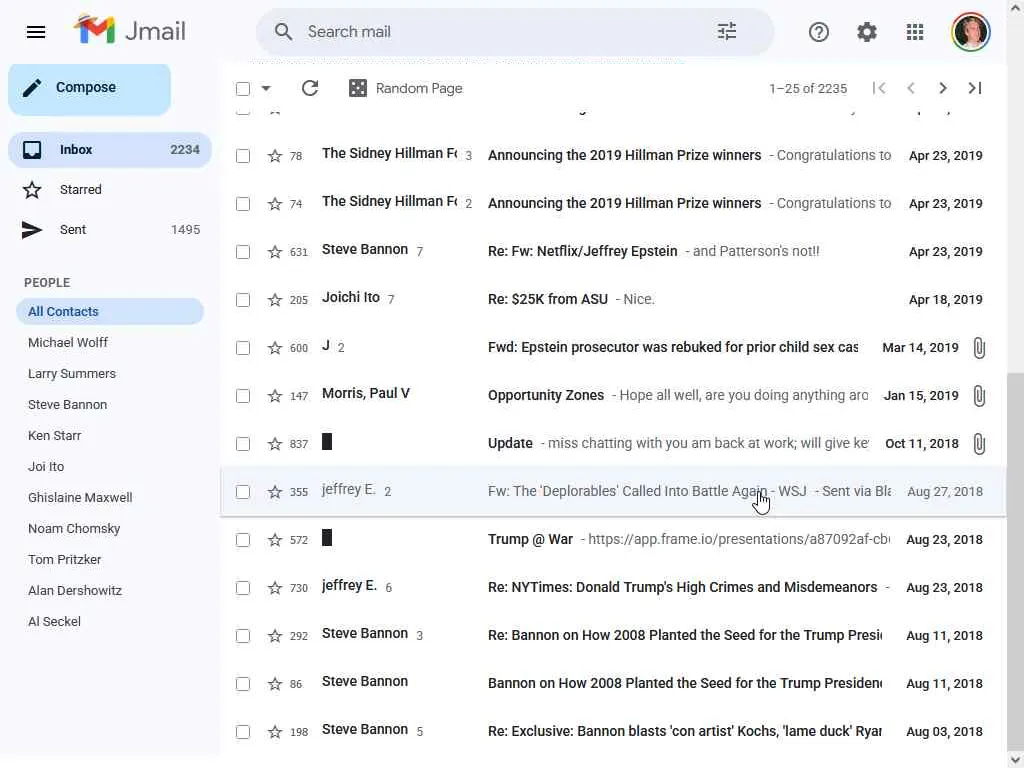Open Re: NYTimes Donald Trump's High Crimes email
Viewport: 1024px width, 768px height.
[x=682, y=587]
